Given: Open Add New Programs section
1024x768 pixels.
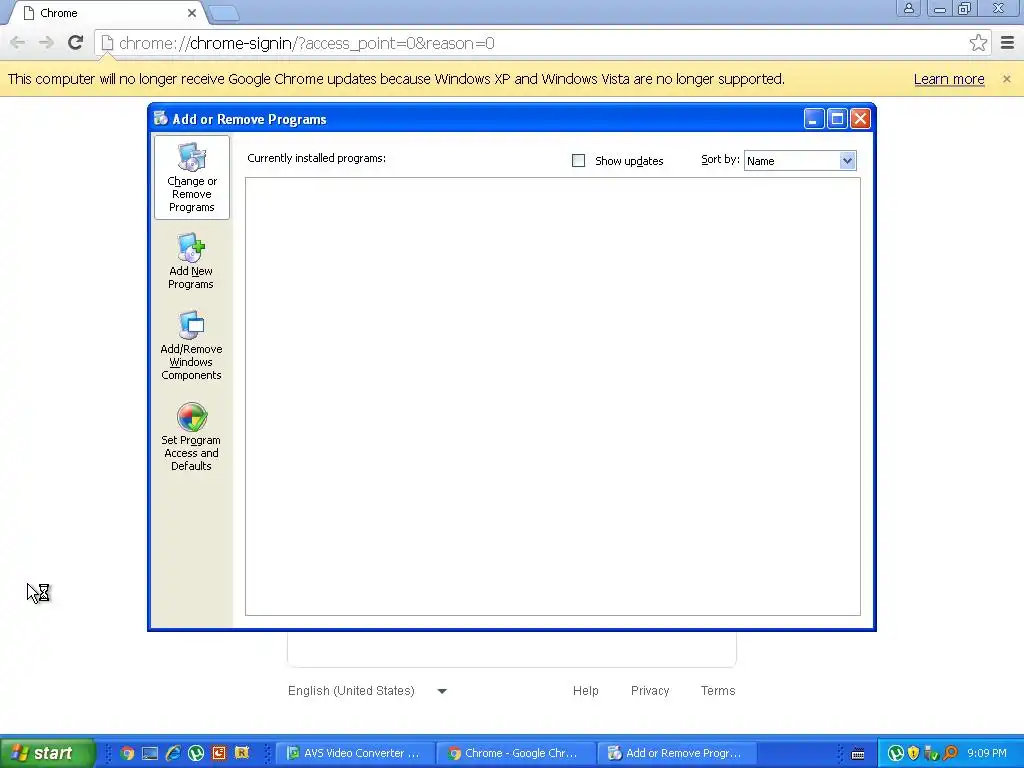Looking at the screenshot, I should (x=191, y=262).
